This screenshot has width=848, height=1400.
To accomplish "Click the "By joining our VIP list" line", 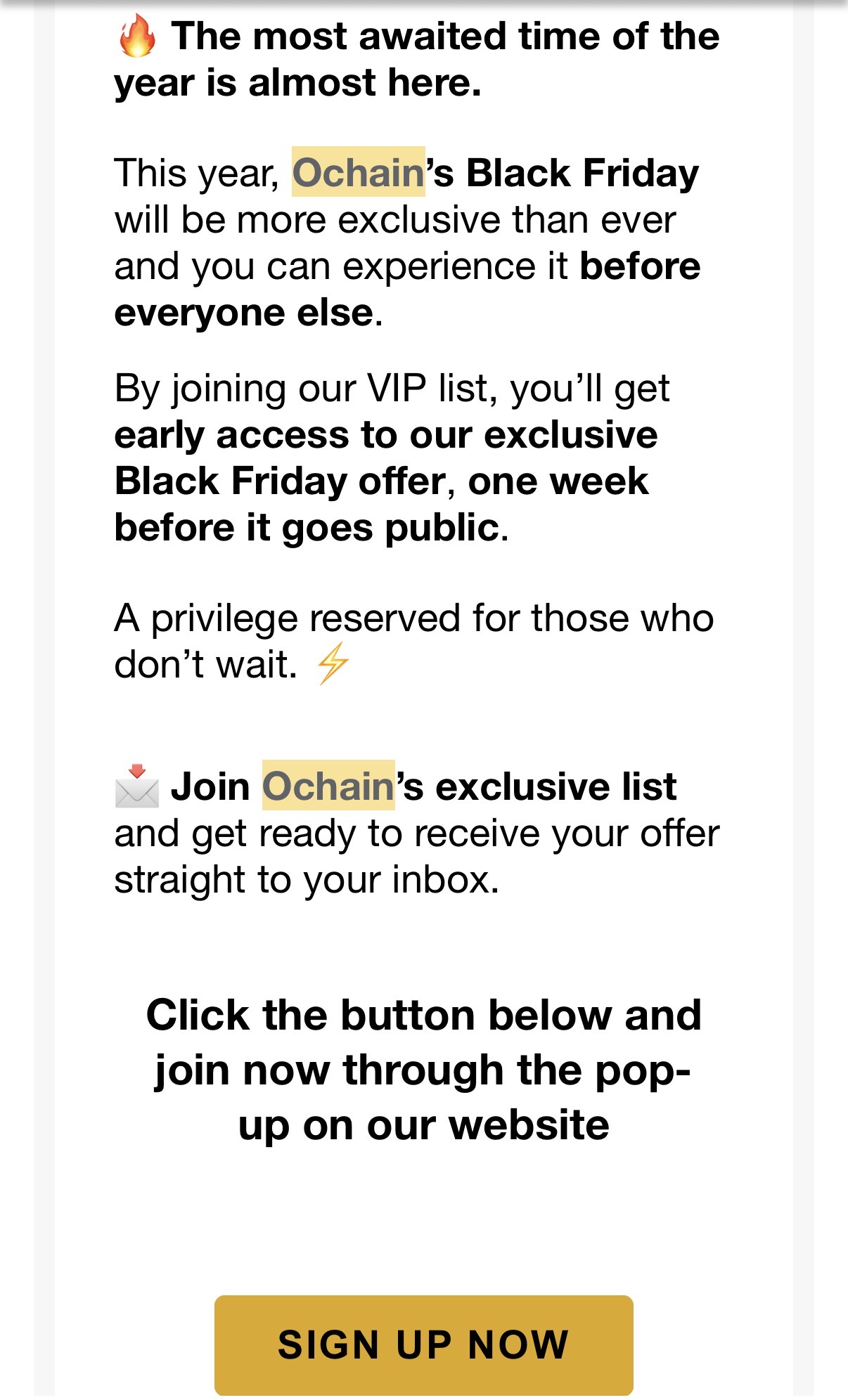I will 392,389.
